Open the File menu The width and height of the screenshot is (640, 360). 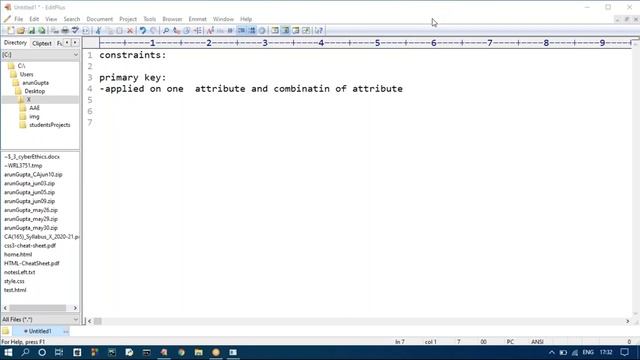18,19
